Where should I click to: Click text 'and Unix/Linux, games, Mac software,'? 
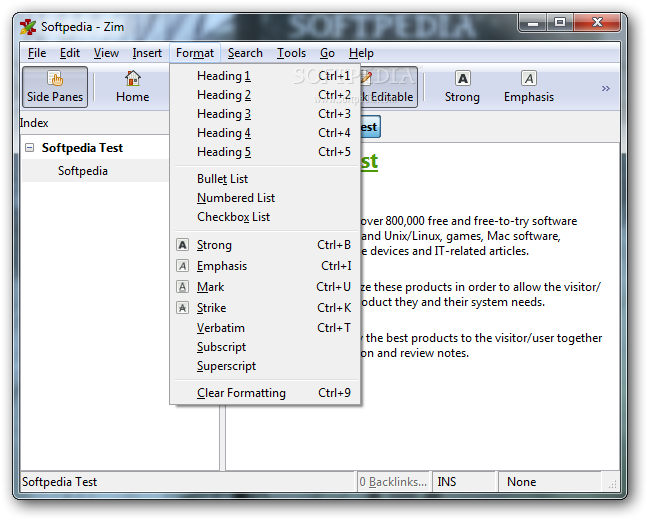click(x=461, y=236)
